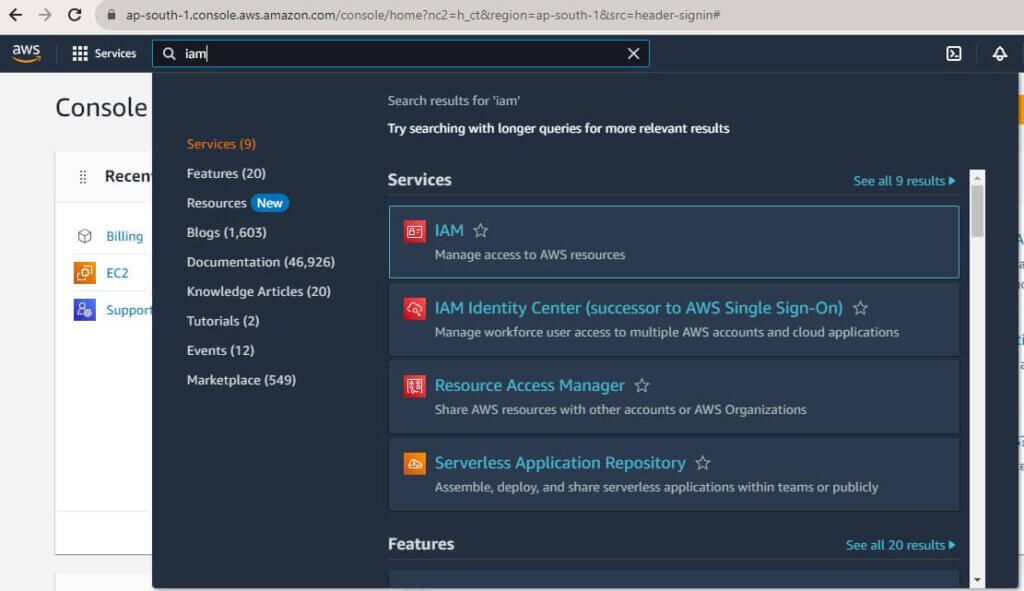Open the Services grid menu icon

tap(80, 54)
